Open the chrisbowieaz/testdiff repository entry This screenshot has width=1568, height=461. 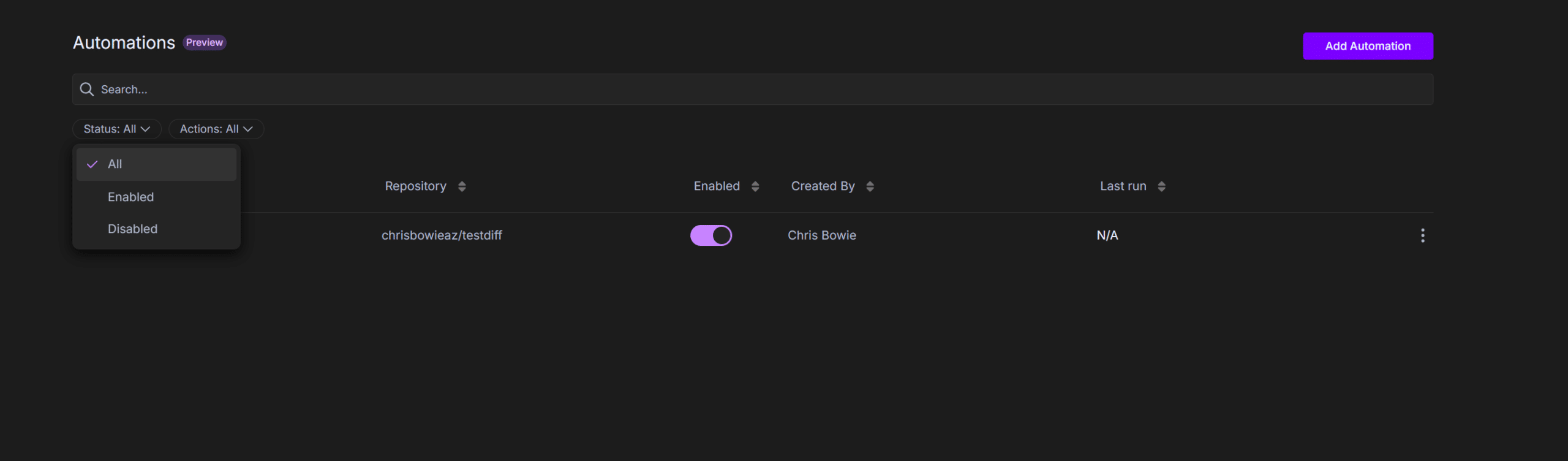(442, 235)
